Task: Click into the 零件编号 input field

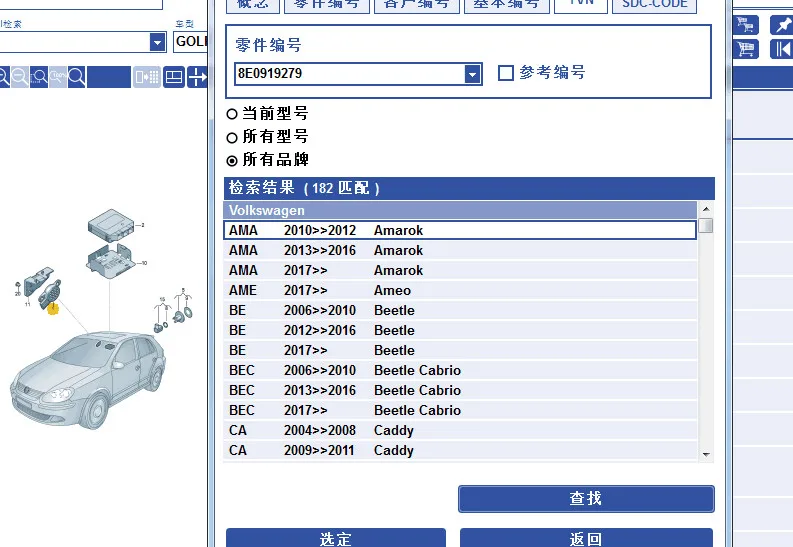Action: (350, 74)
